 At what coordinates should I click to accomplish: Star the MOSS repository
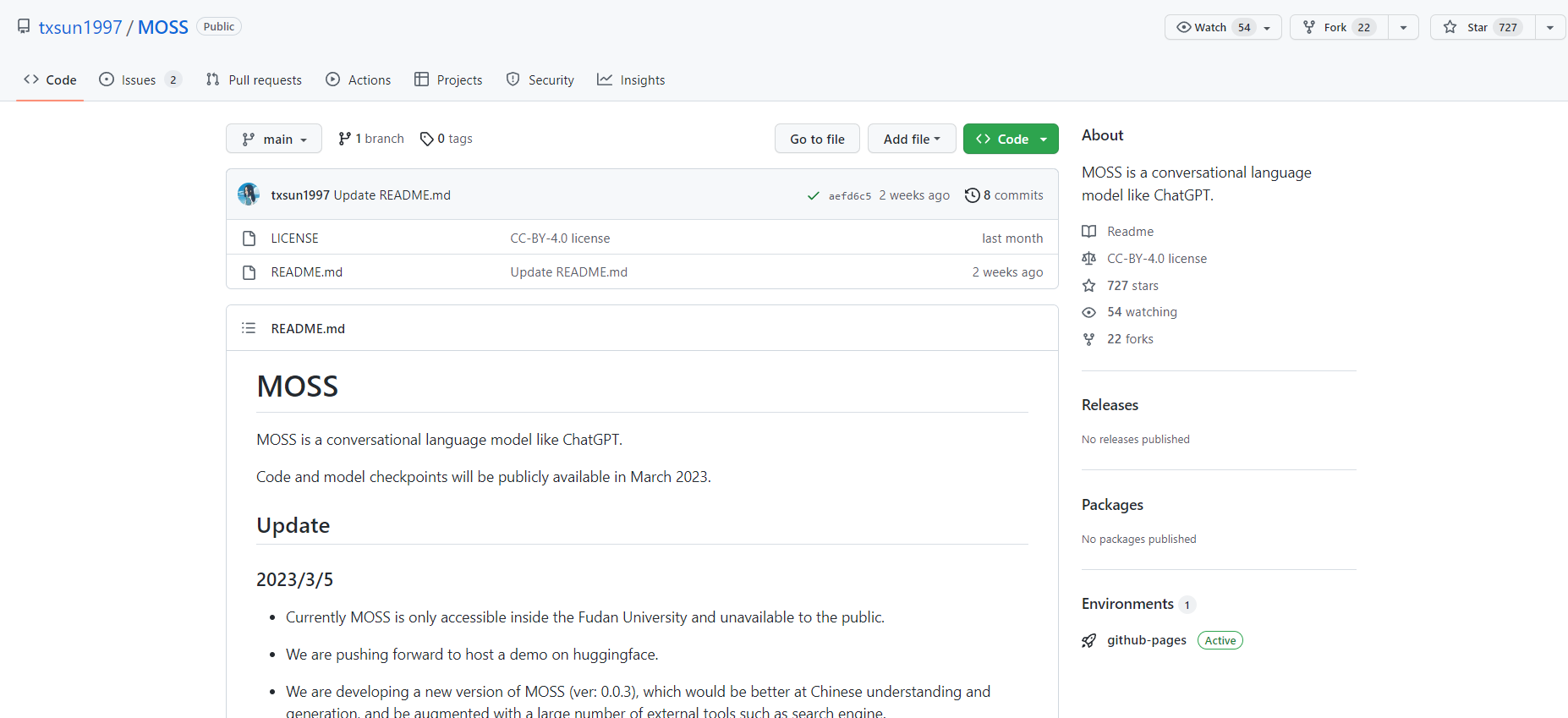pyautogui.click(x=1483, y=27)
